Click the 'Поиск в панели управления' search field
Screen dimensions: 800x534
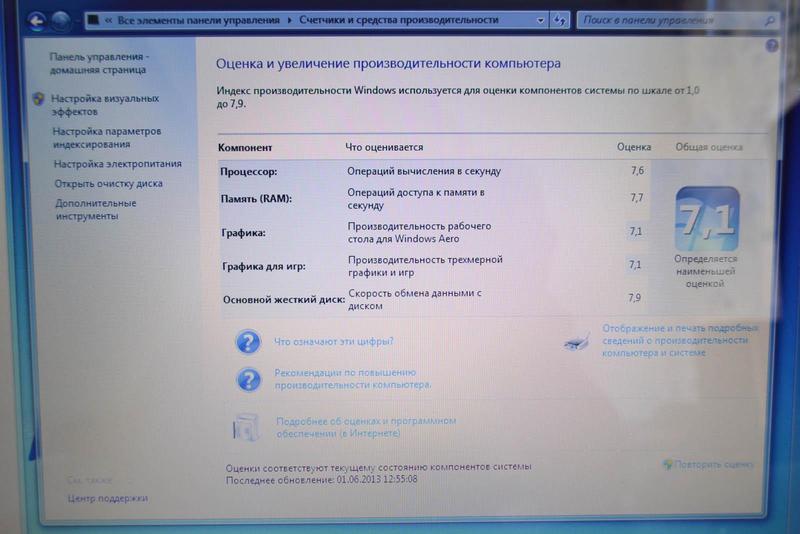click(x=670, y=19)
